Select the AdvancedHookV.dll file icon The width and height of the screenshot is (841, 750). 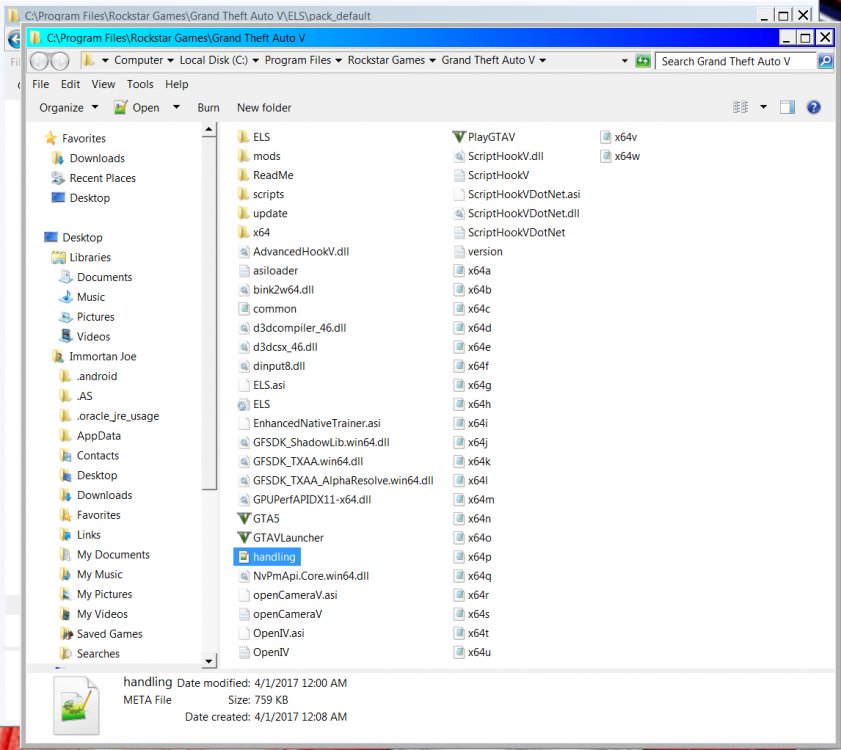pyautogui.click(x=244, y=252)
